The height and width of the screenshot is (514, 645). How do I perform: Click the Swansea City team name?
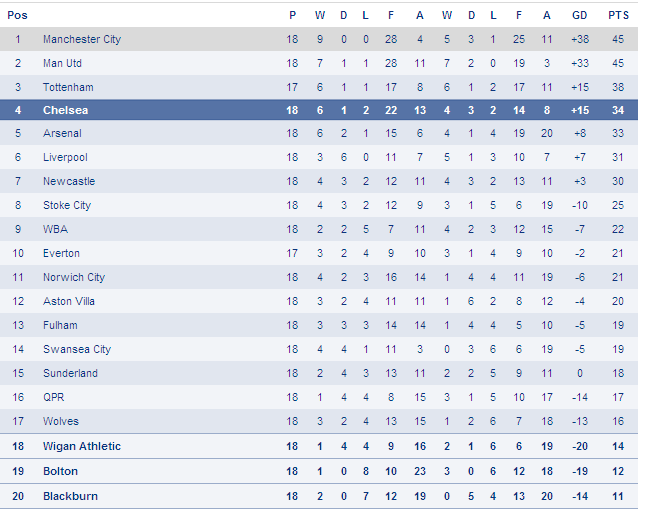(x=77, y=350)
